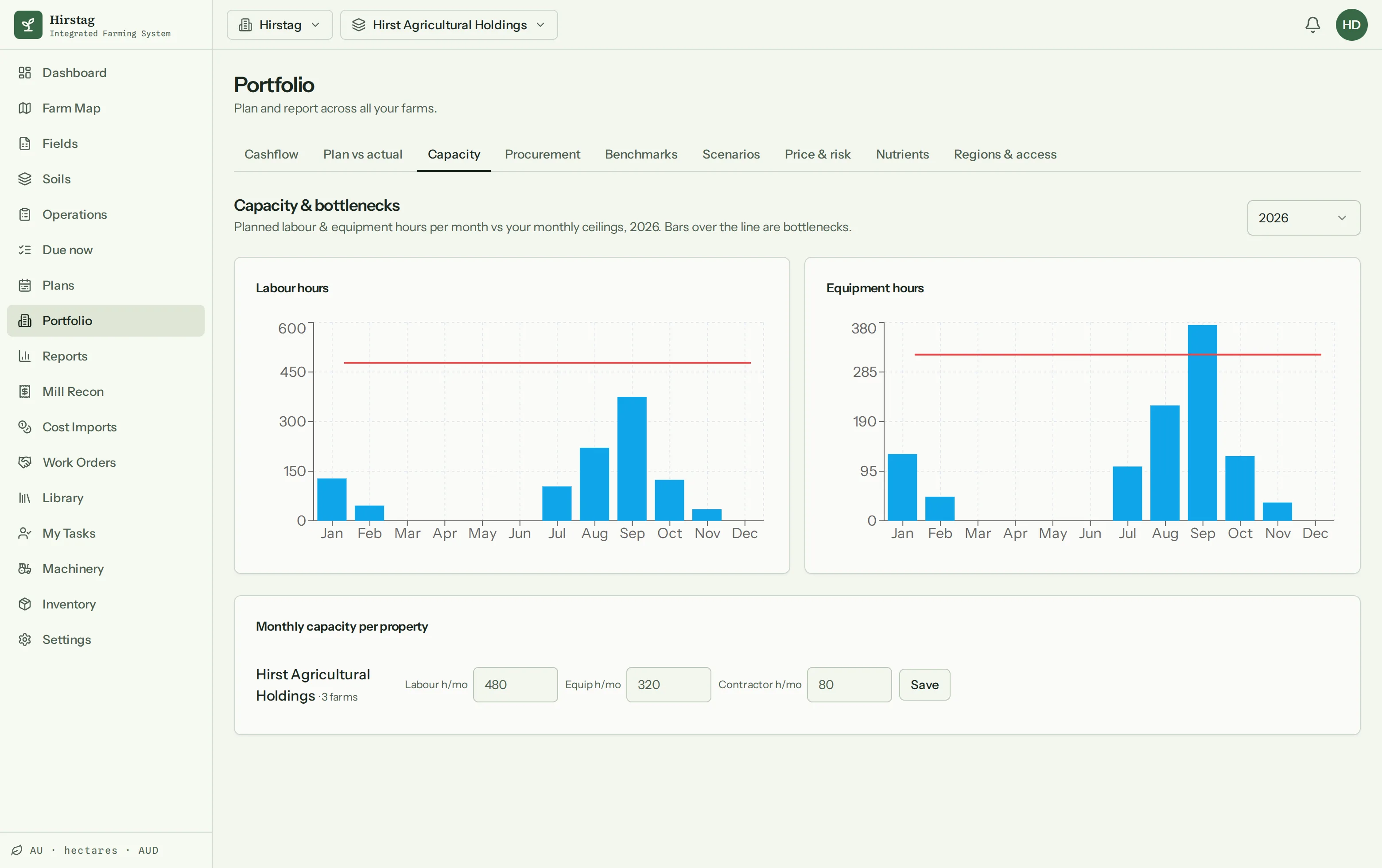The width and height of the screenshot is (1382, 868).
Task: Click the "AU · hectares · AUD" footer text
Action: click(94, 850)
